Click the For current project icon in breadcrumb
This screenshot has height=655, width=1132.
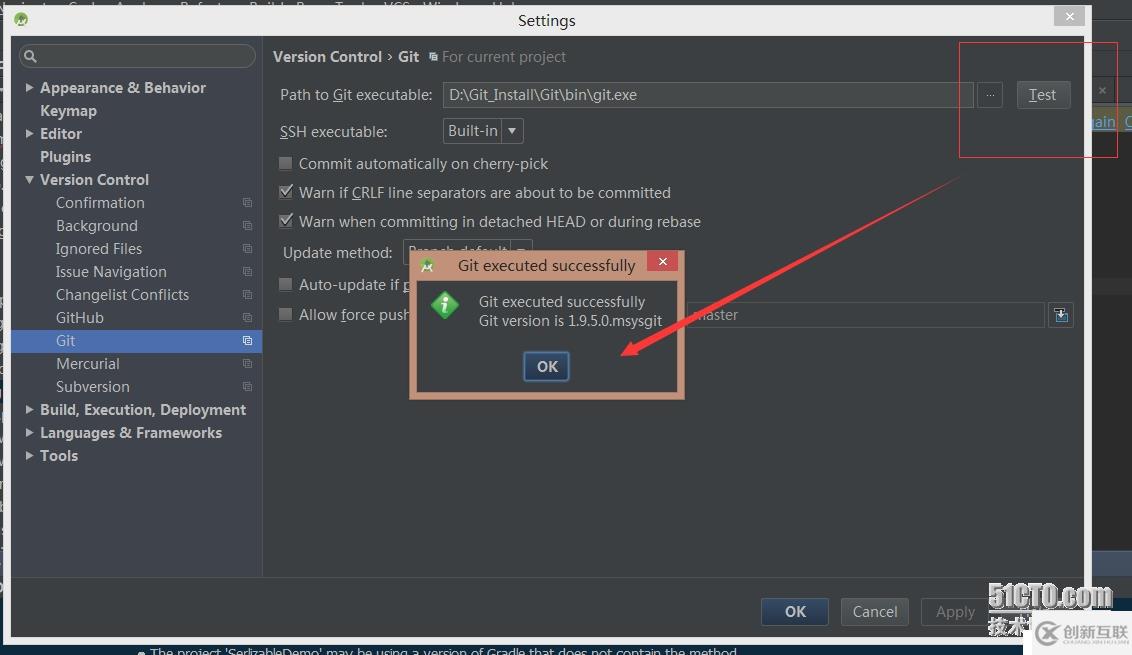coord(433,56)
